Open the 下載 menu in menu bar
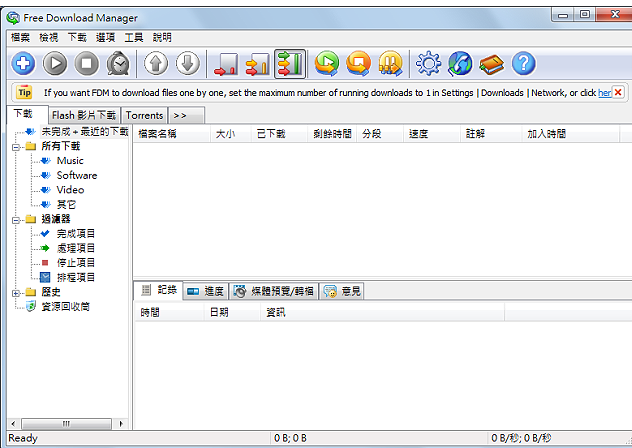Viewport: 632px width, 448px height. point(77,38)
